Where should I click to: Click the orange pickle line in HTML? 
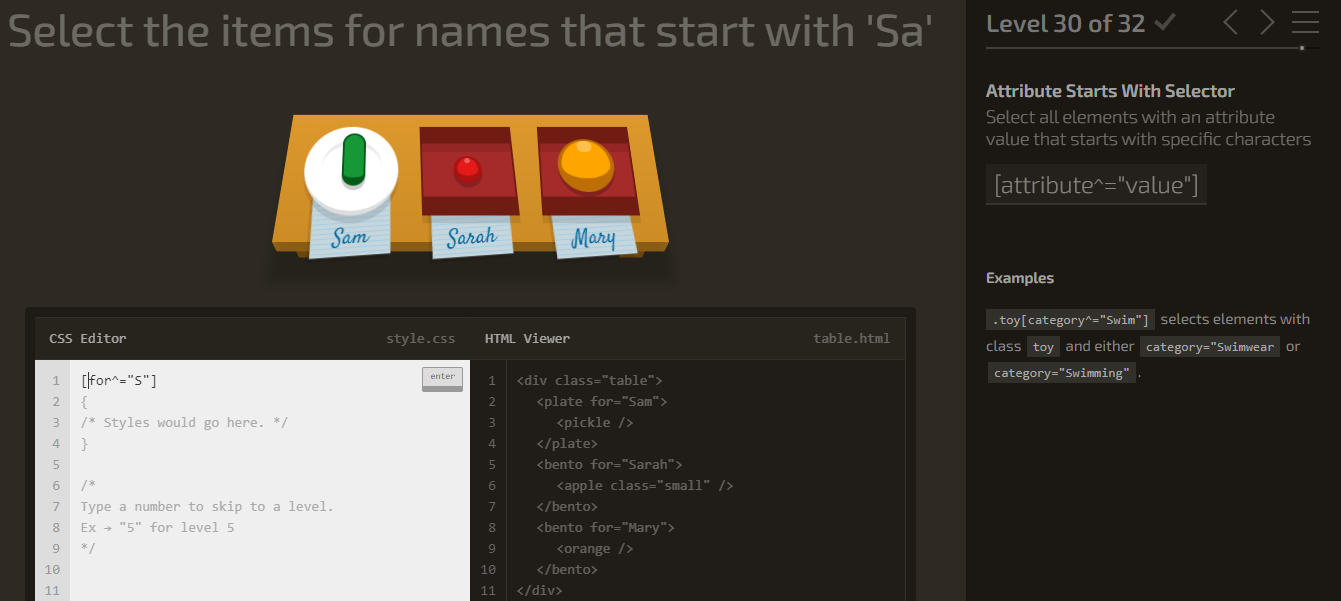(594, 548)
